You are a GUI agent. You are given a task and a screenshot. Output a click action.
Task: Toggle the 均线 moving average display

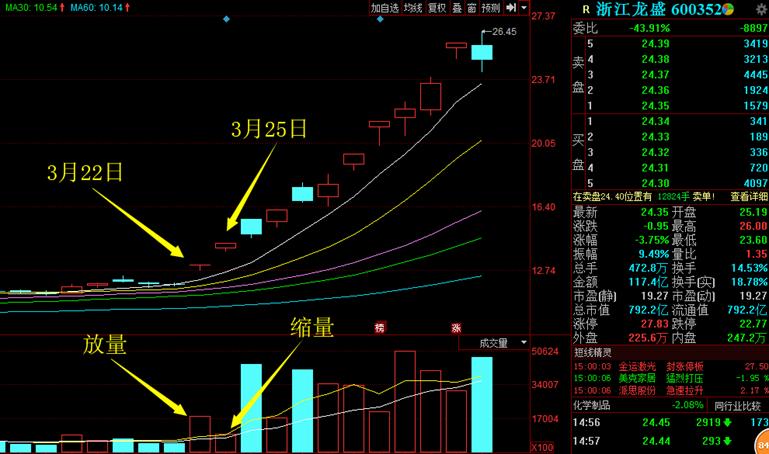point(412,8)
